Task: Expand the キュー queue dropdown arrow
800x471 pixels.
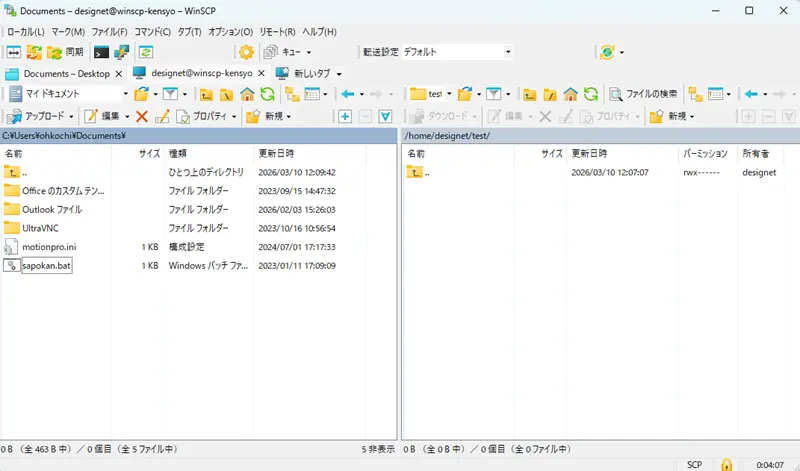Action: click(309, 52)
